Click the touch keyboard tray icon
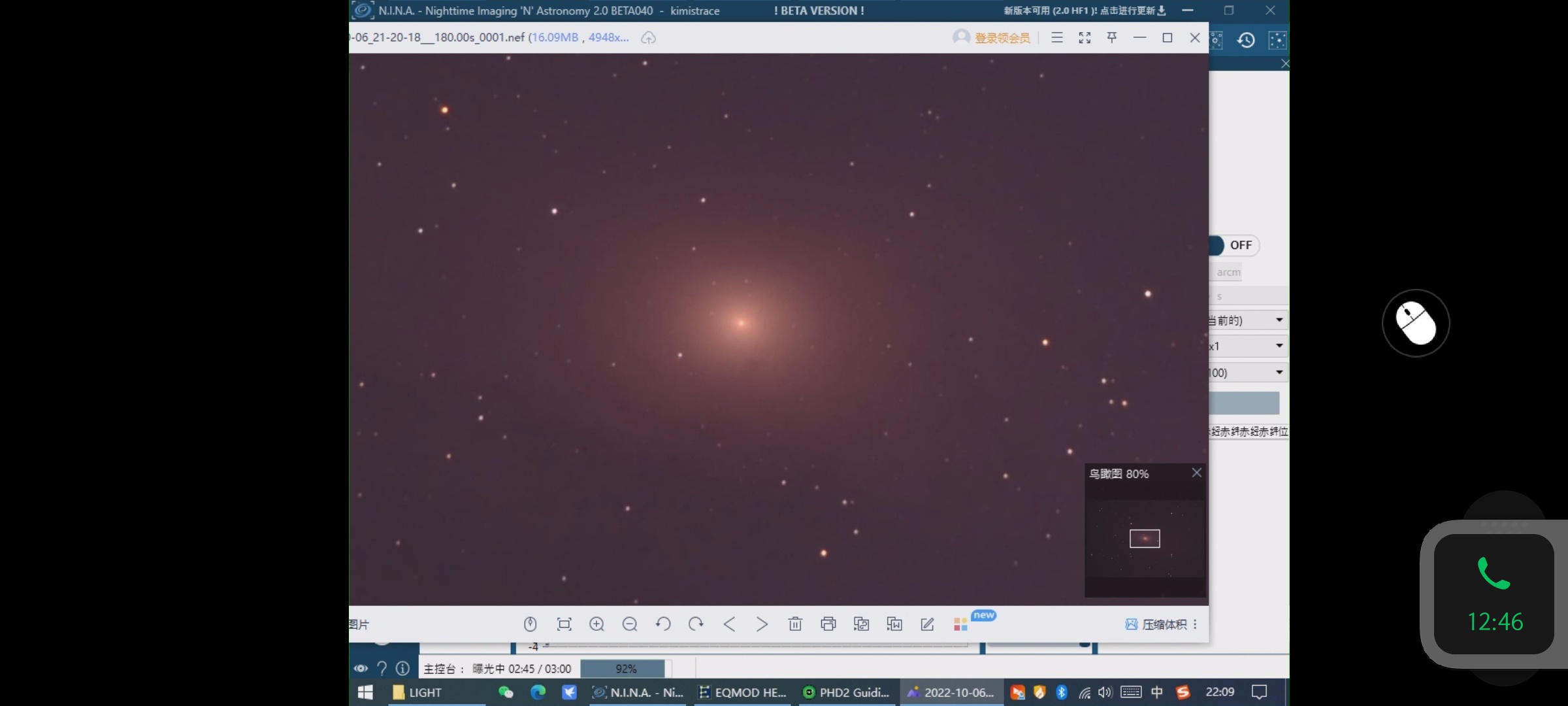Screen dimensions: 1568x706 click(x=1131, y=692)
